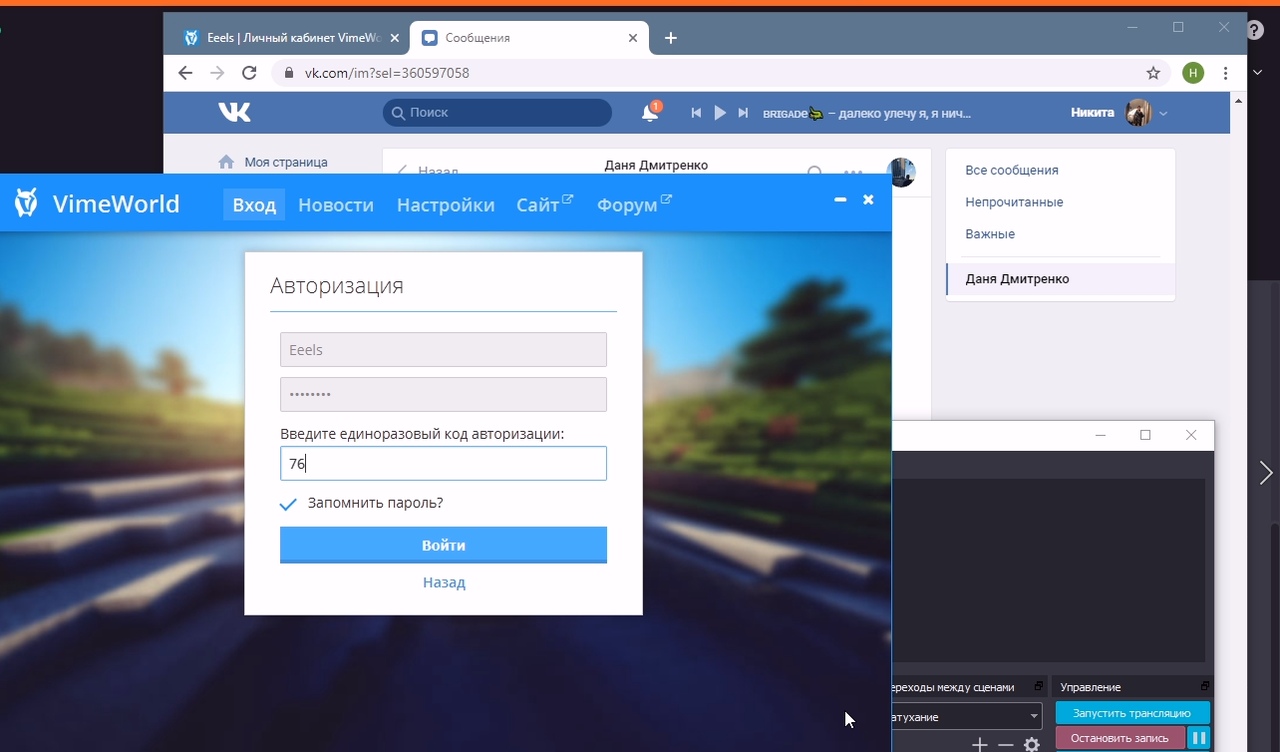Screen dimensions: 1280x752
Task: Open the Новости tab in VimeWorld
Action: [336, 204]
